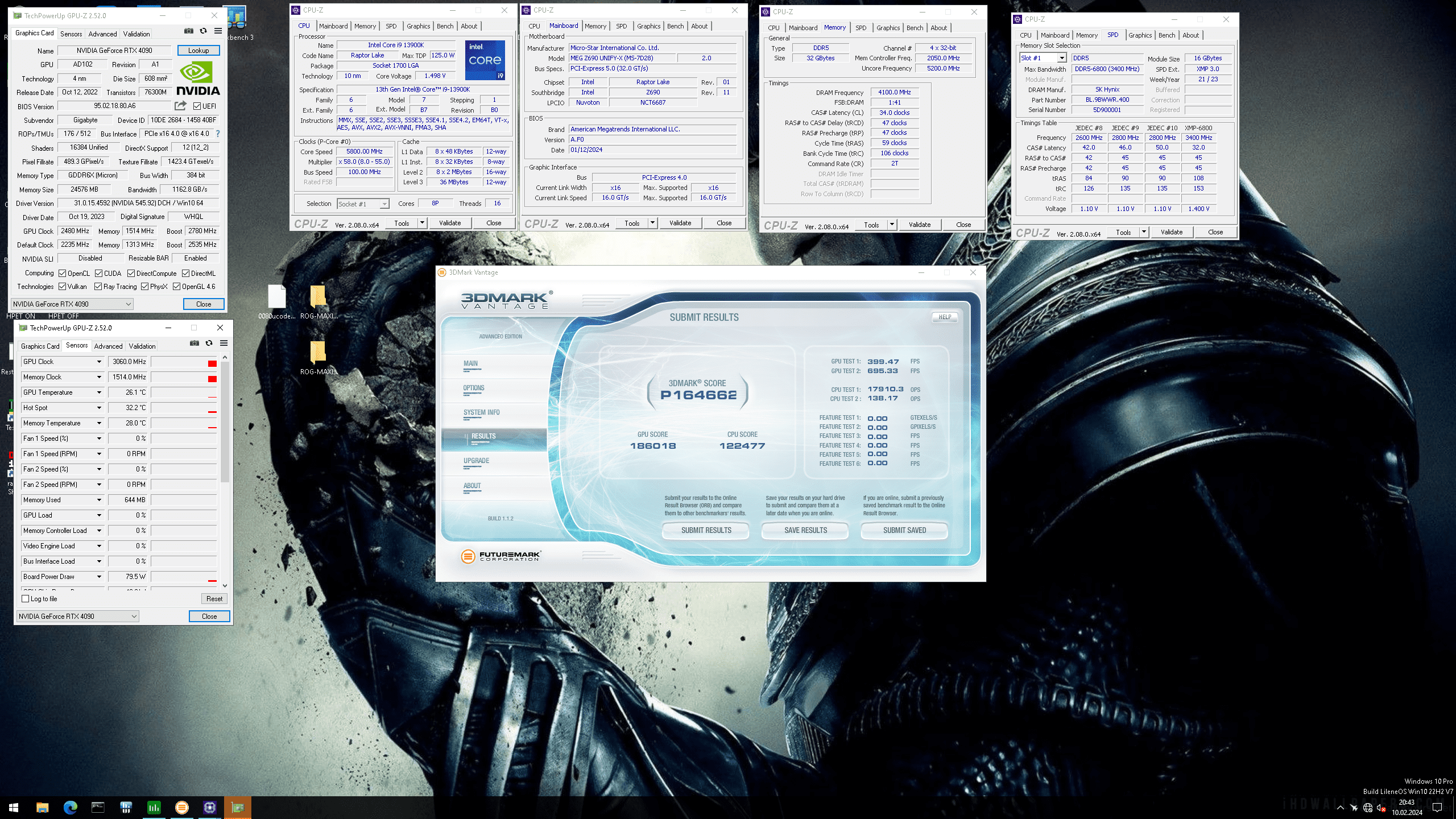This screenshot has height=819, width=1456.
Task: Click the sensors list scrollbar thumb
Action: pyautogui.click(x=225, y=421)
